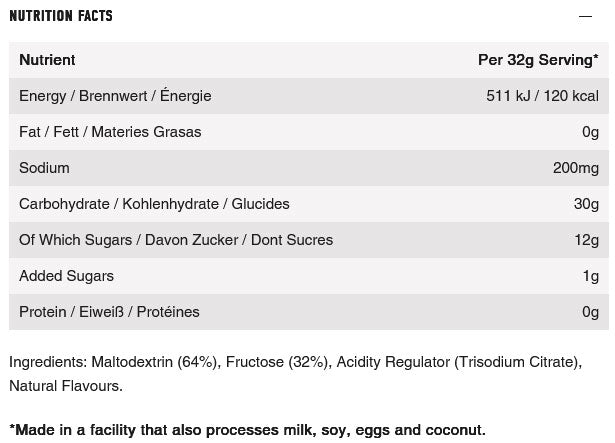Click the 30g carbohydrate value

pyautogui.click(x=586, y=204)
